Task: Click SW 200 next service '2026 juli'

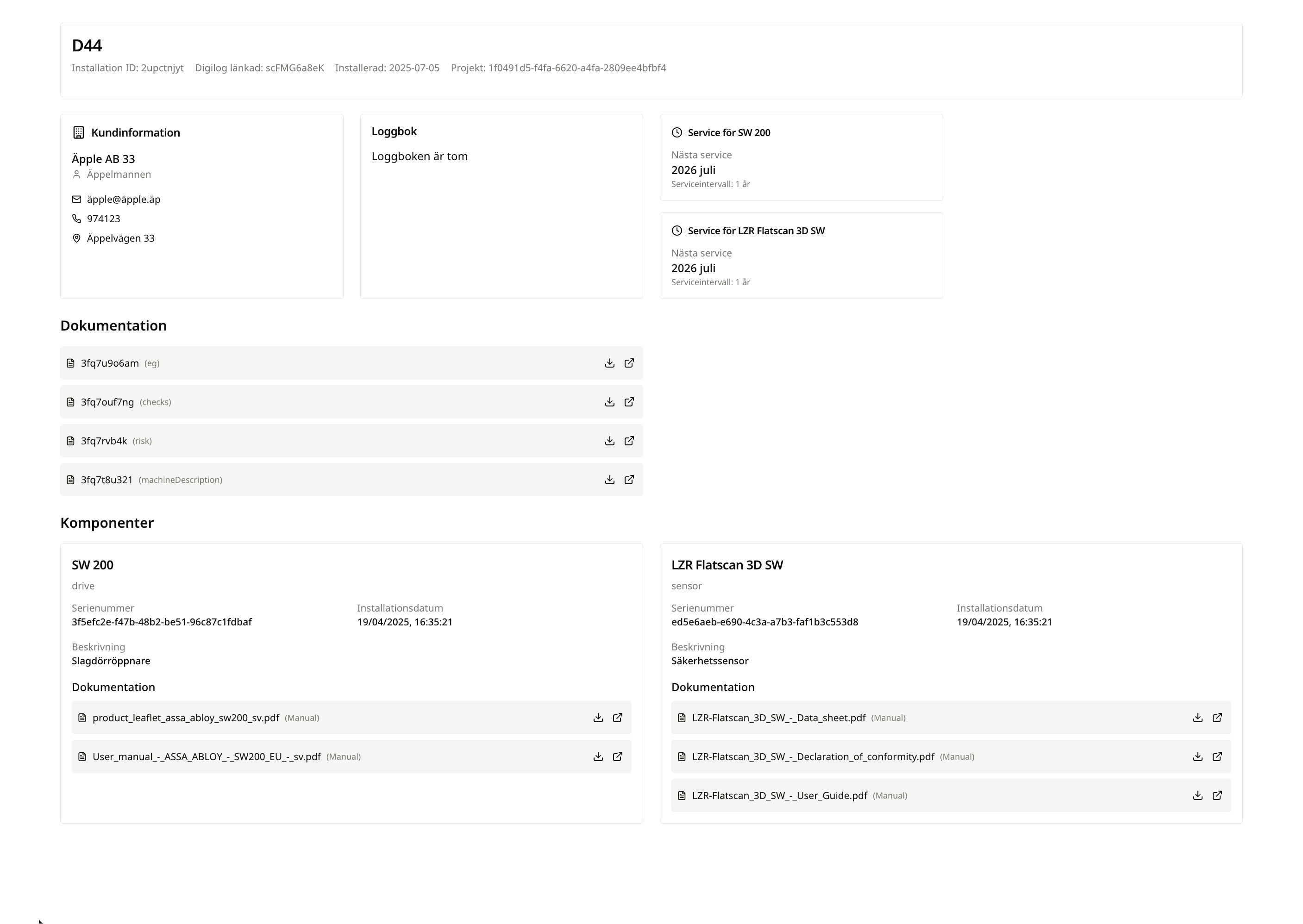Action: tap(693, 170)
